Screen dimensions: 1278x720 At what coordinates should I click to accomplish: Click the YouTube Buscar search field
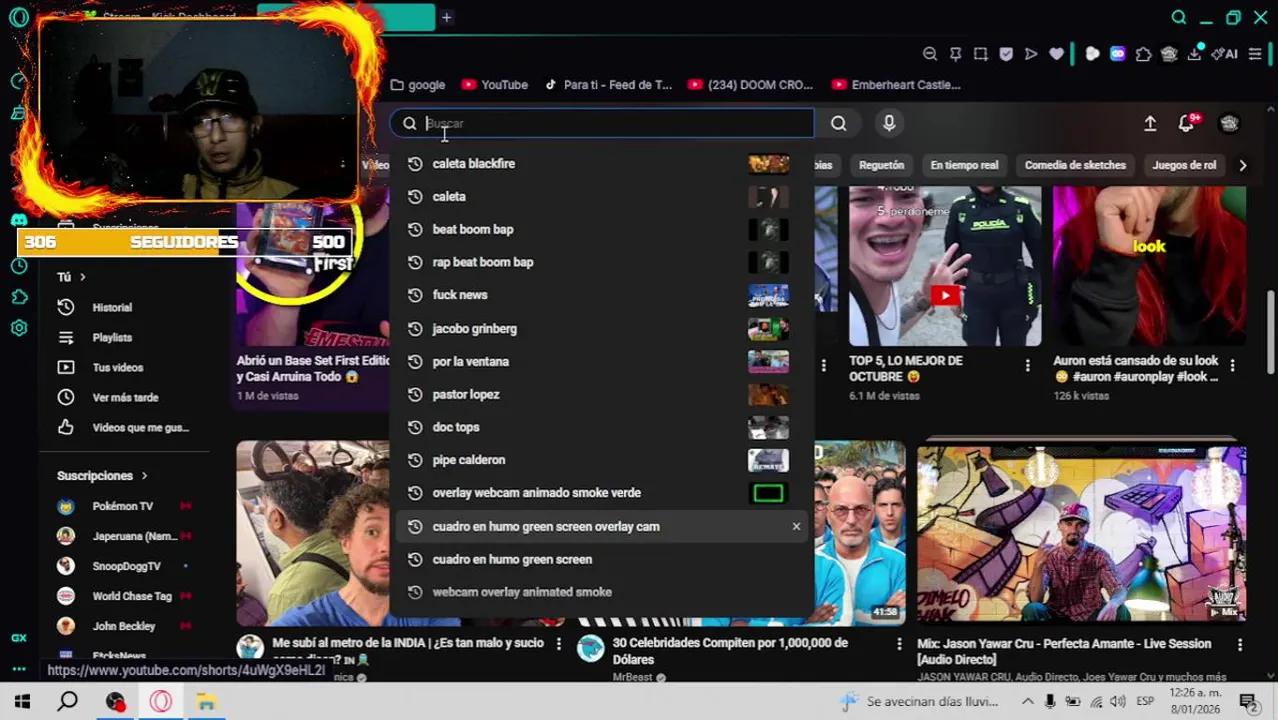(x=602, y=123)
